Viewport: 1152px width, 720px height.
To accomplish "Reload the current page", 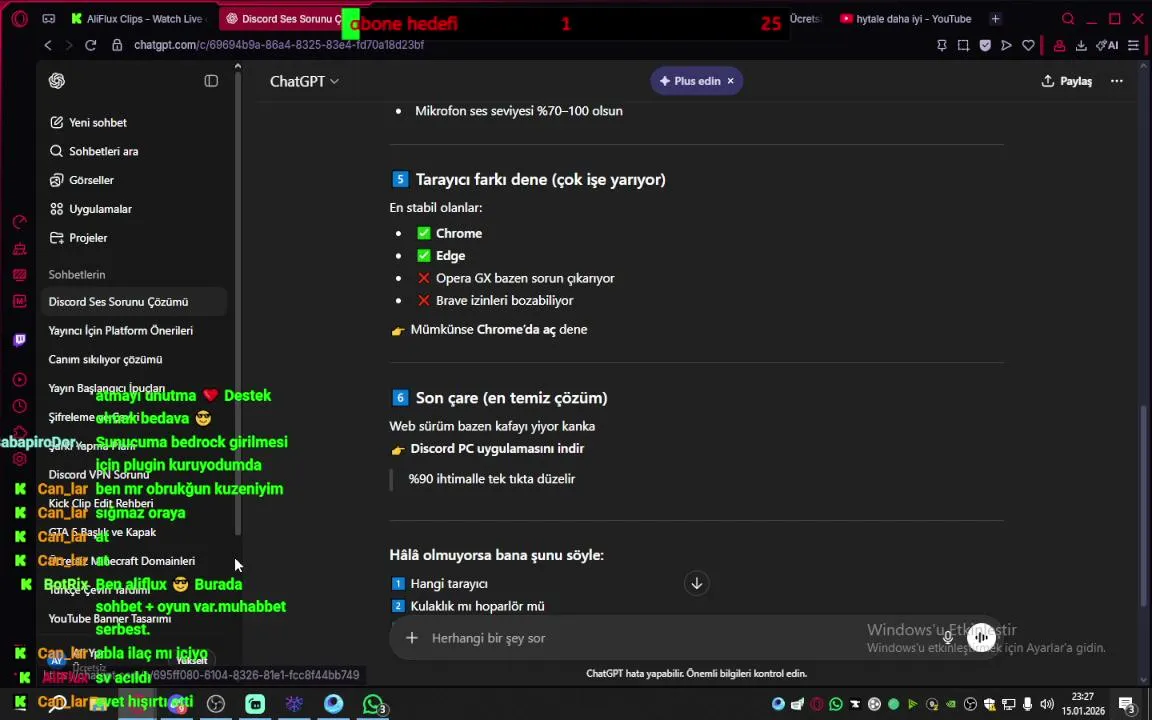I will [90, 45].
